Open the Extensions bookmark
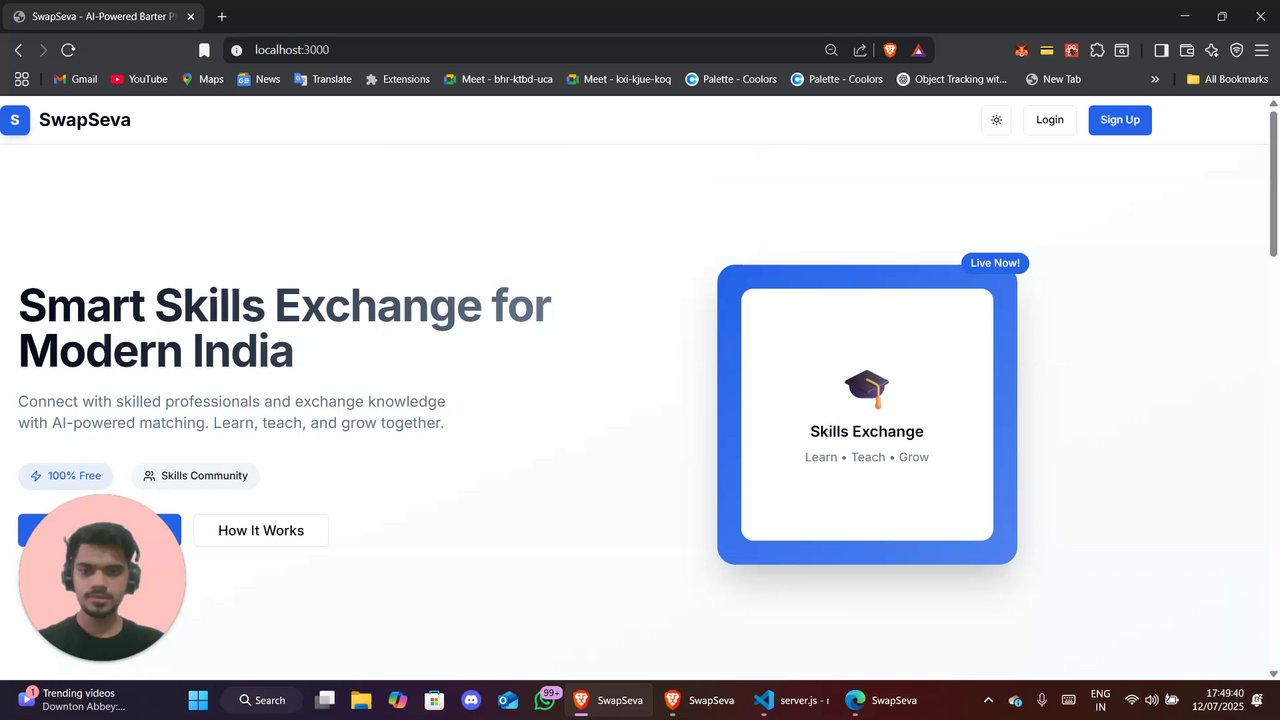Screen dimensions: 1280x720 (x=397, y=79)
